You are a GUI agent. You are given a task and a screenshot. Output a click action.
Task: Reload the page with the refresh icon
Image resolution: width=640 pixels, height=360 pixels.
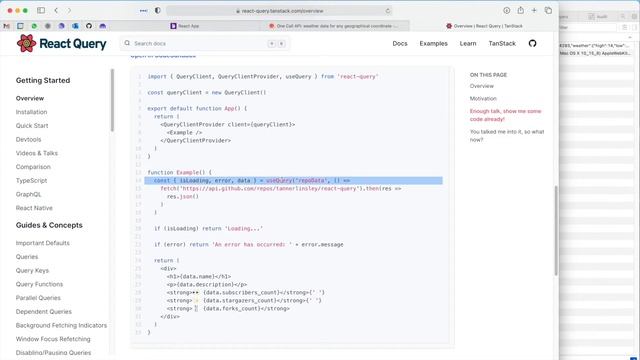coord(387,11)
